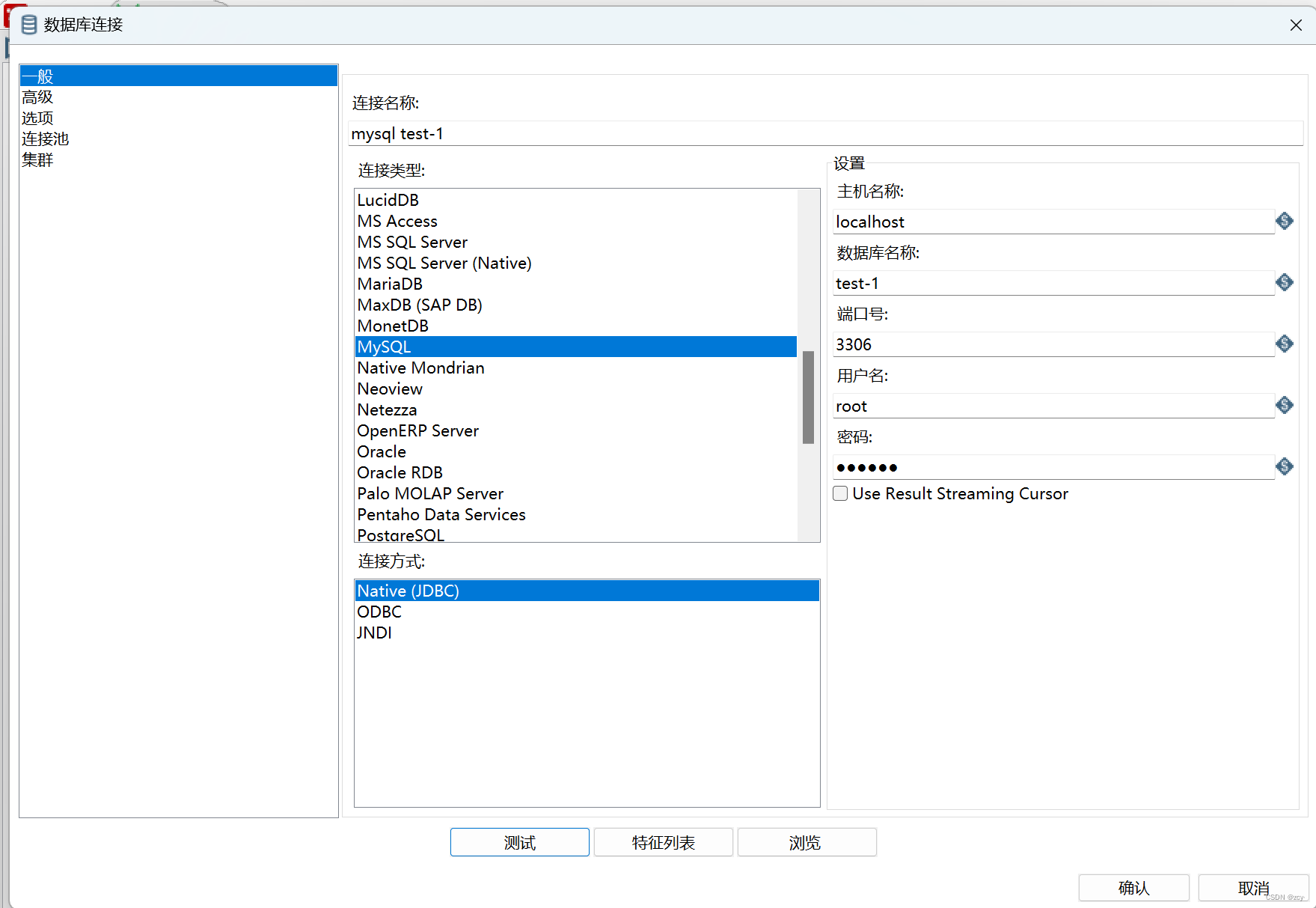Select MaxDB (SAP DB) connection type

pyautogui.click(x=576, y=305)
